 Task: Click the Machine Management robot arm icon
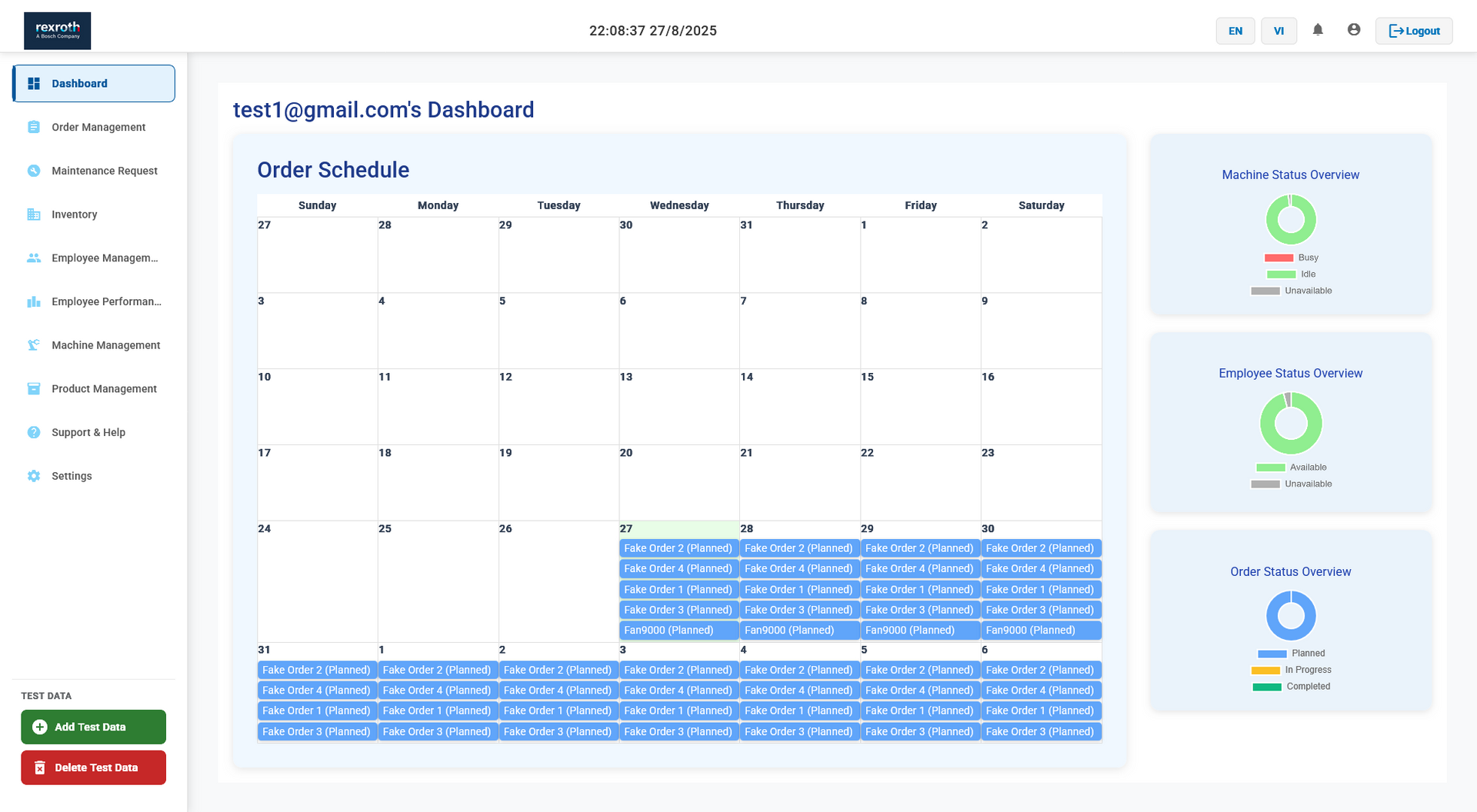click(x=34, y=345)
